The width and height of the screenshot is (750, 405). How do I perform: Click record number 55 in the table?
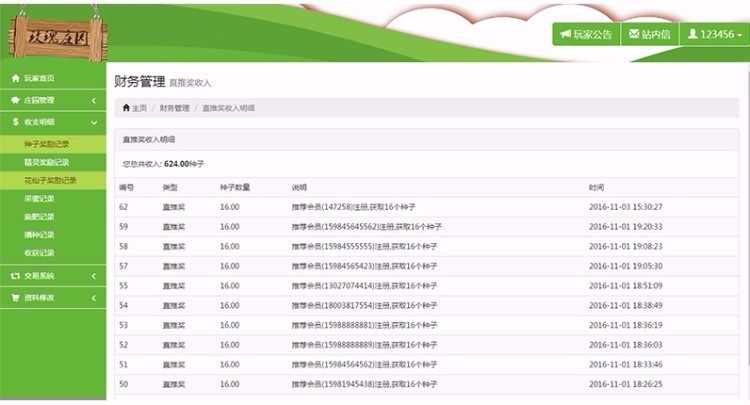coord(124,285)
